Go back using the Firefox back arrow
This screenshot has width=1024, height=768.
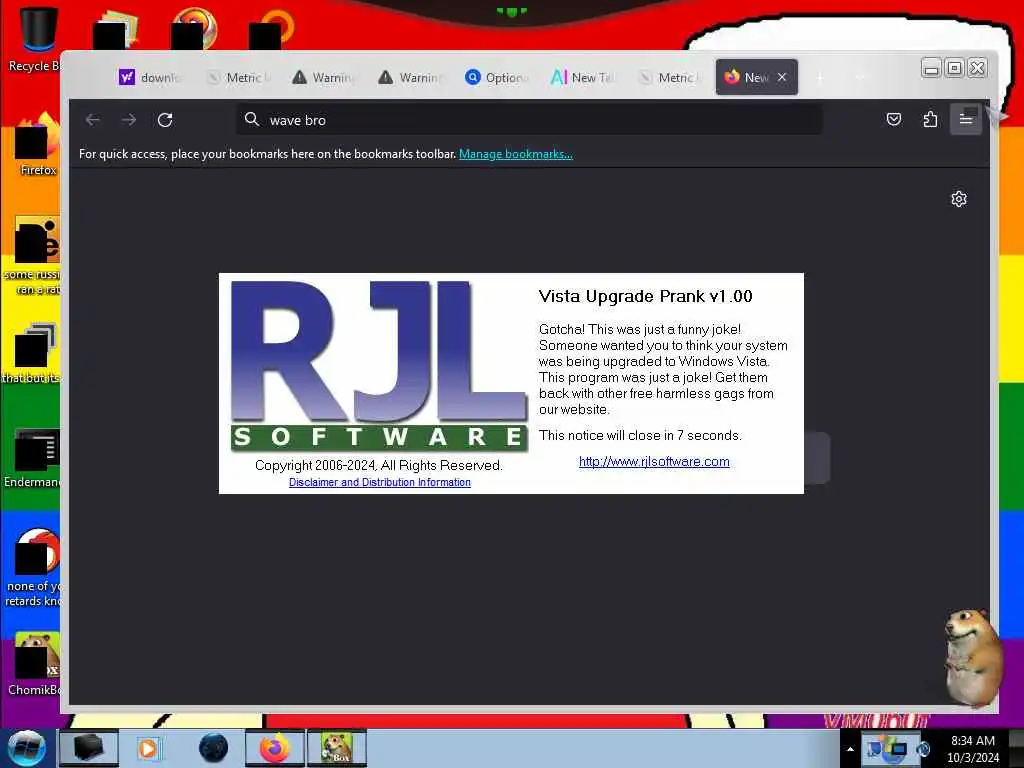pyautogui.click(x=93, y=120)
